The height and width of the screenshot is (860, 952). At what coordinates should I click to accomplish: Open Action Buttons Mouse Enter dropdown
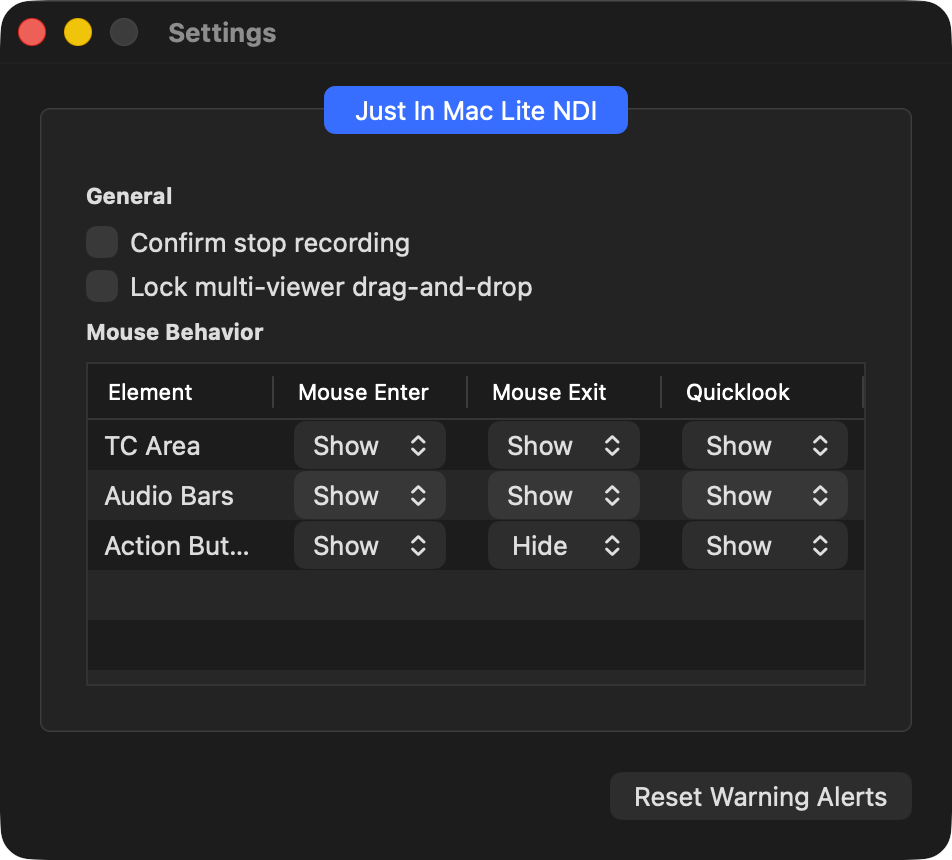370,545
